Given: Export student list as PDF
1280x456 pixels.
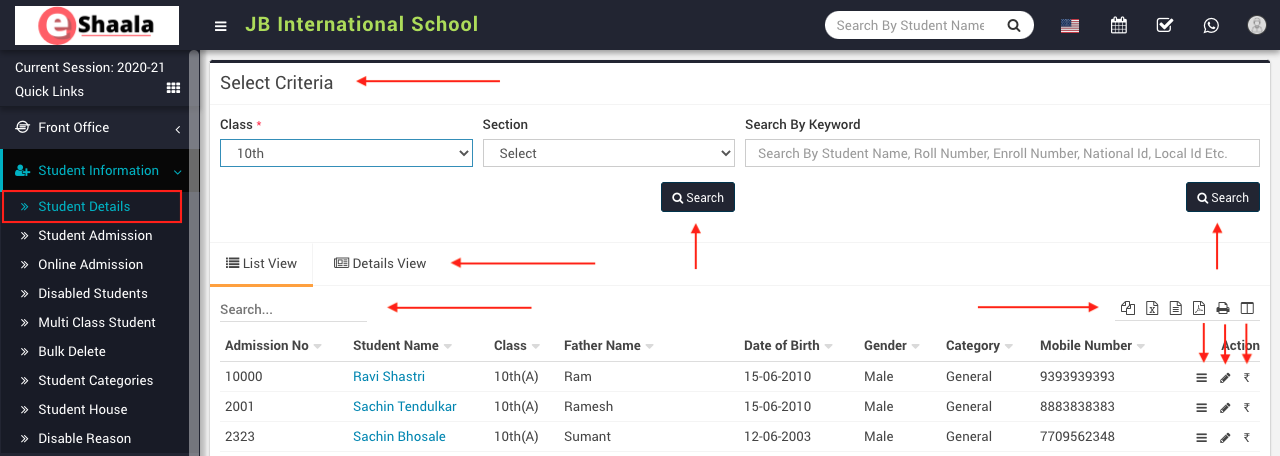Looking at the screenshot, I should [x=1199, y=308].
